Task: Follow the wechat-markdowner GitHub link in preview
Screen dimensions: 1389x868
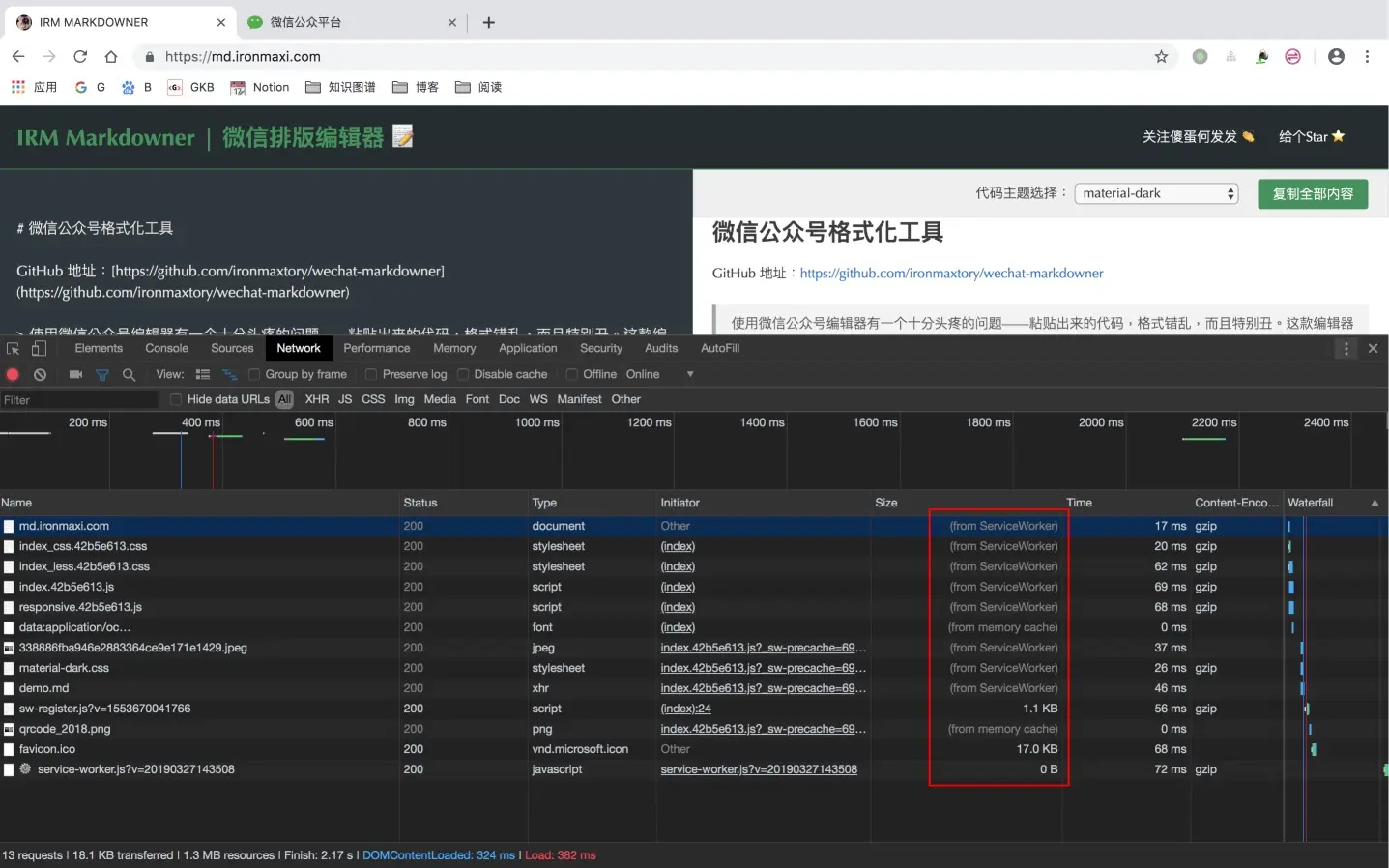Action: pyautogui.click(x=952, y=274)
